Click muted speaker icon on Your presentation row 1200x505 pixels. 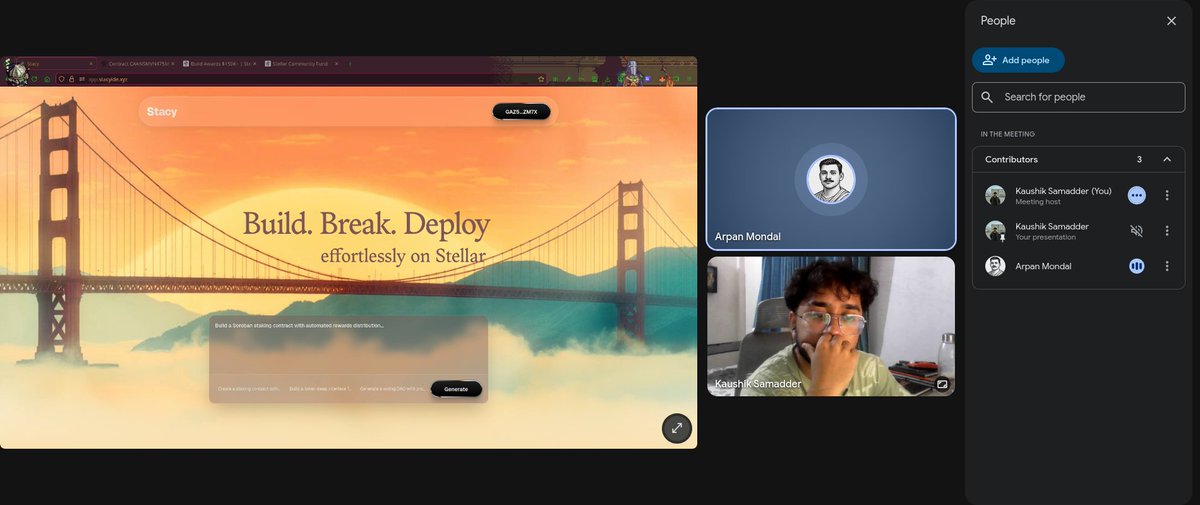click(x=1136, y=231)
